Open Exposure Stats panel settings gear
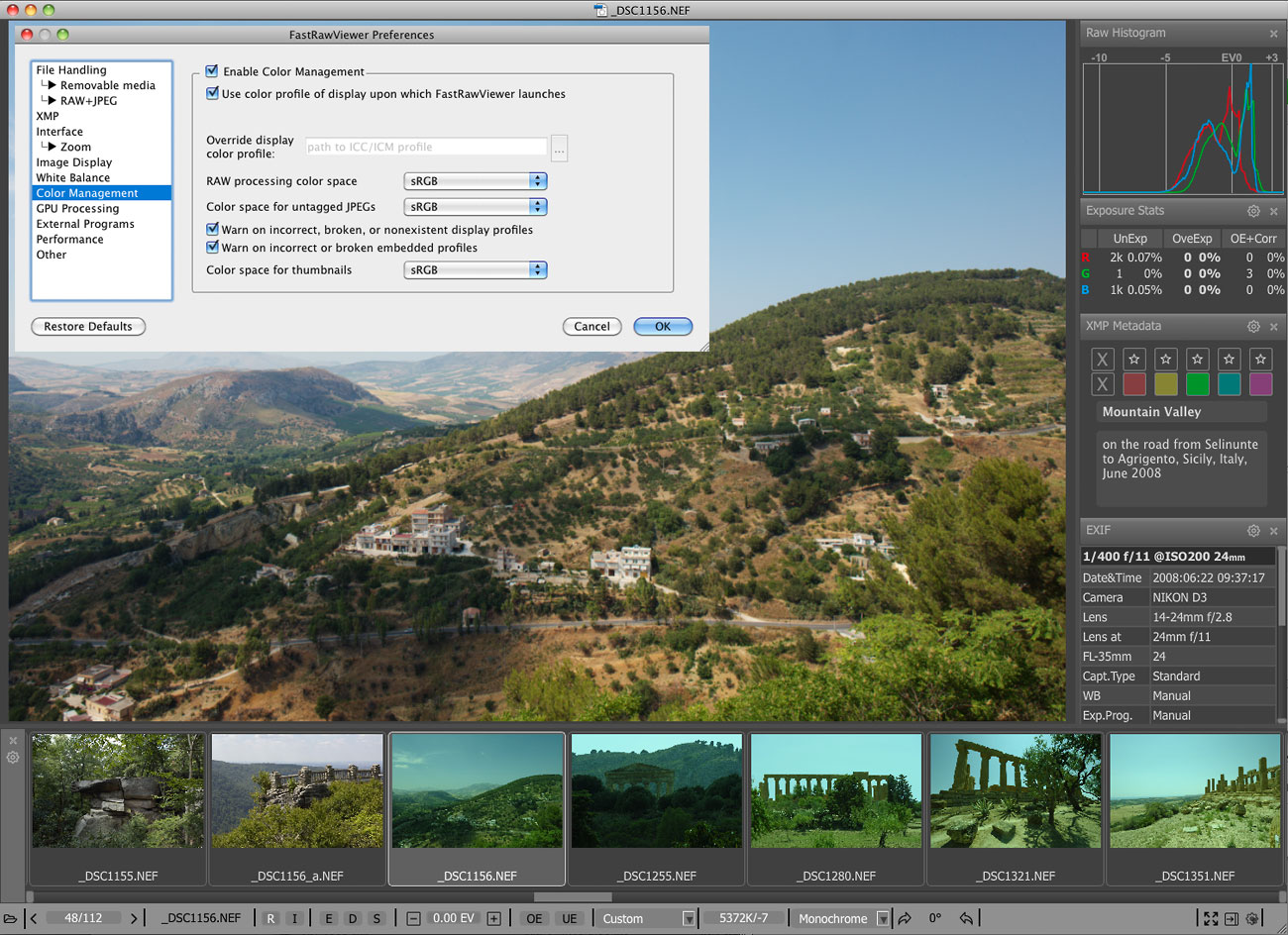Image resolution: width=1288 pixels, height=935 pixels. click(x=1253, y=211)
